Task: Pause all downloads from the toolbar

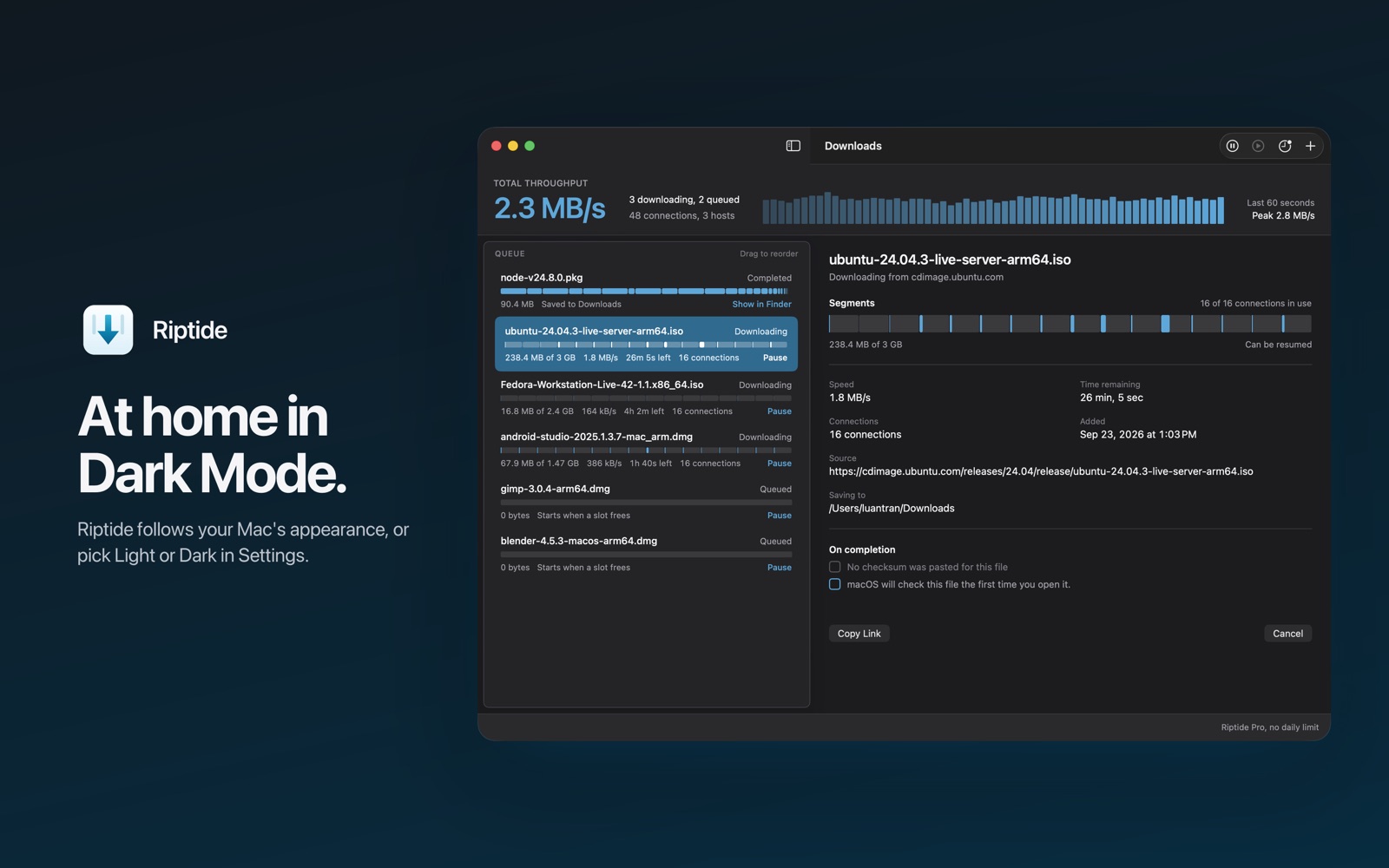Action: [1232, 146]
